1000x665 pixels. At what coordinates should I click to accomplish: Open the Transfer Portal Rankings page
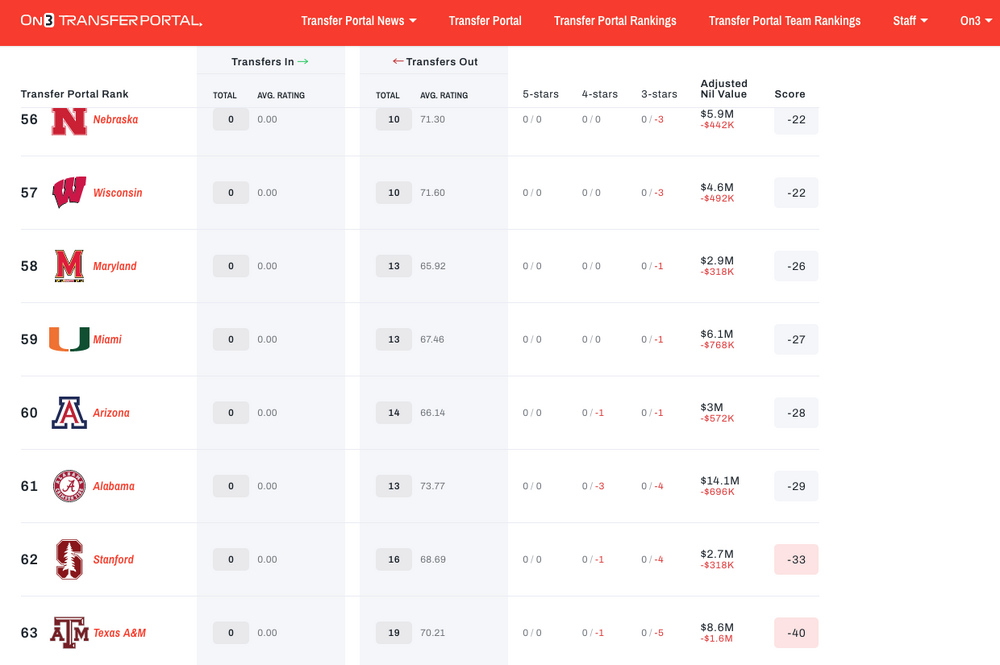[615, 21]
